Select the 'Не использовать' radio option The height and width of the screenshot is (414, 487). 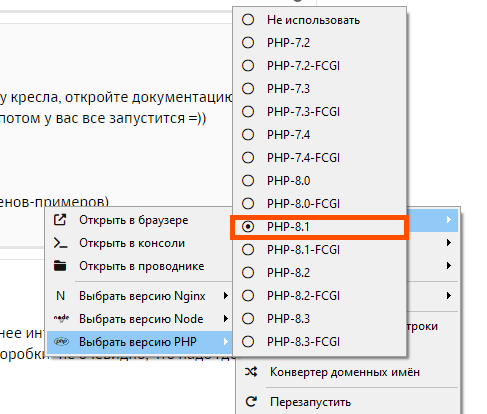point(319,20)
